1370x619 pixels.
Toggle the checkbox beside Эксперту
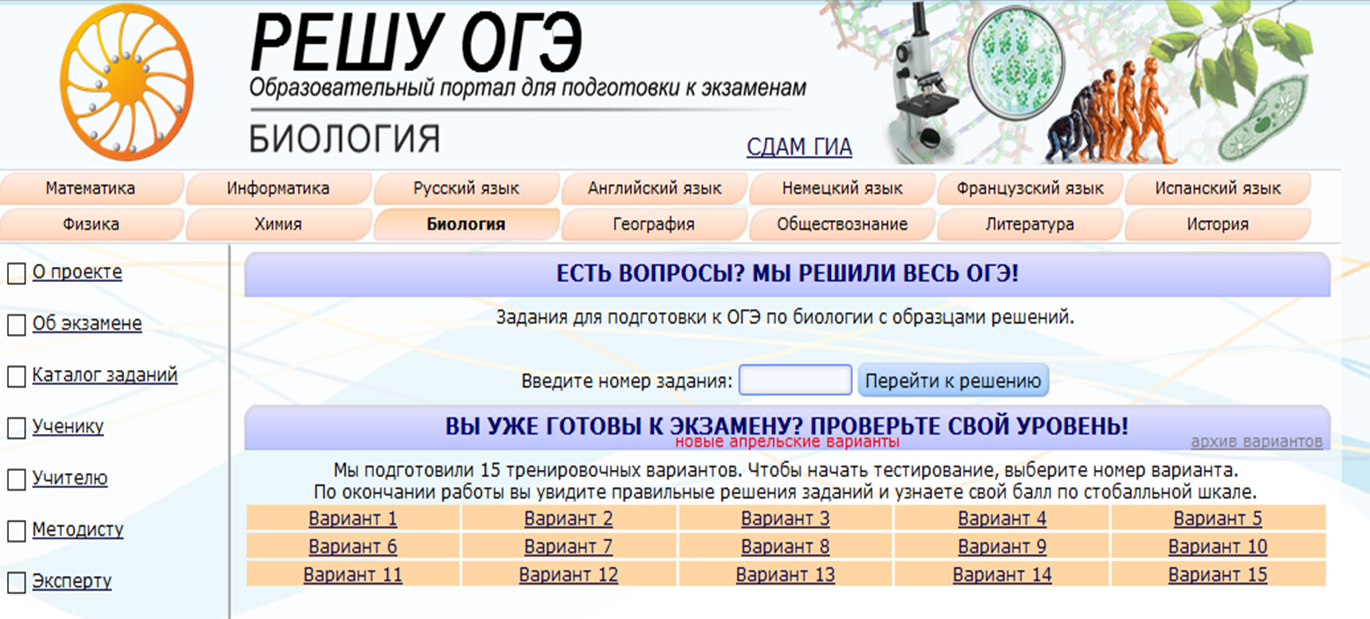(16, 582)
